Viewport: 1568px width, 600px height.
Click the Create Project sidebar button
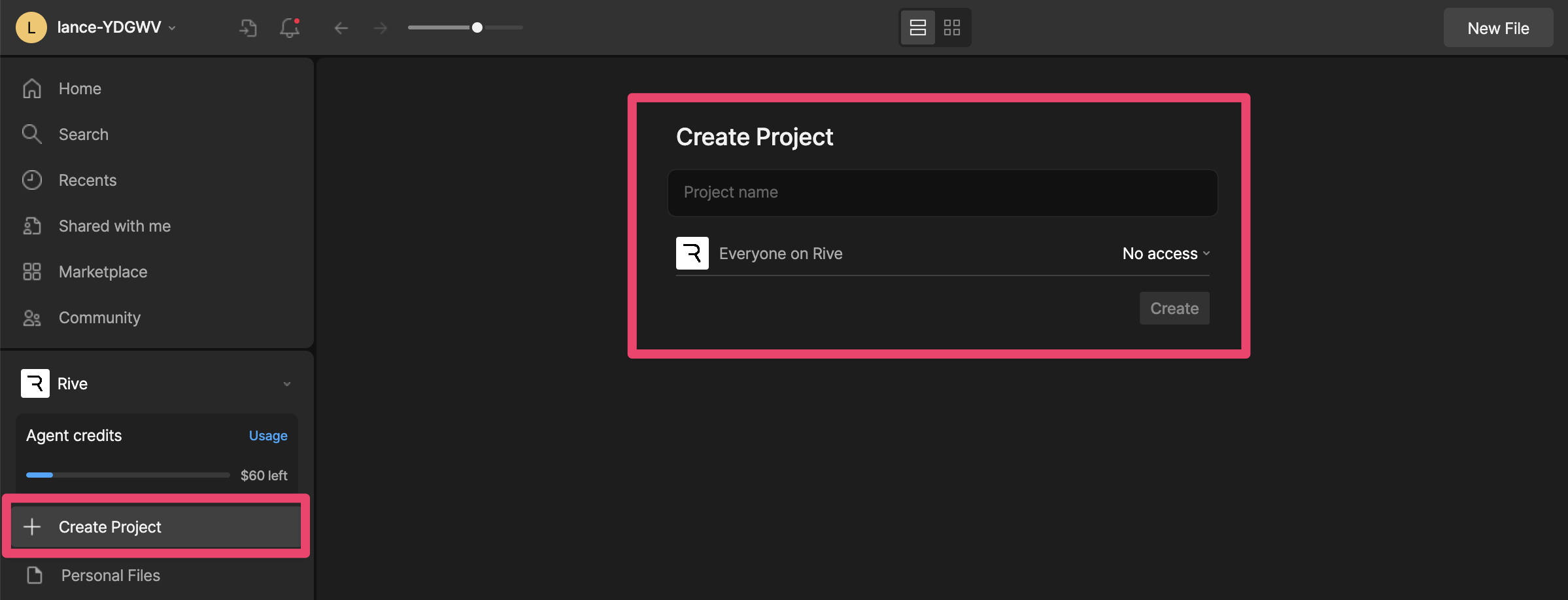156,527
